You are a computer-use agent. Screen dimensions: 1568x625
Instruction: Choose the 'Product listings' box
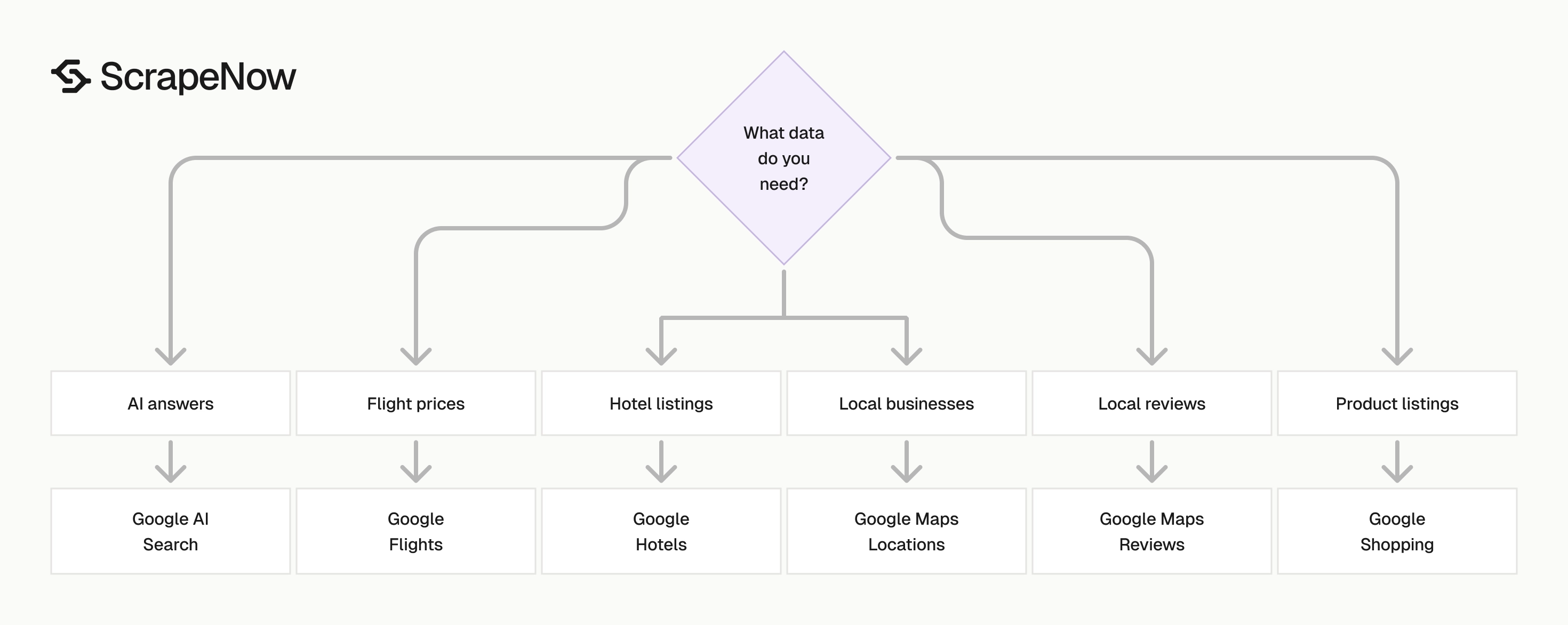point(1397,404)
